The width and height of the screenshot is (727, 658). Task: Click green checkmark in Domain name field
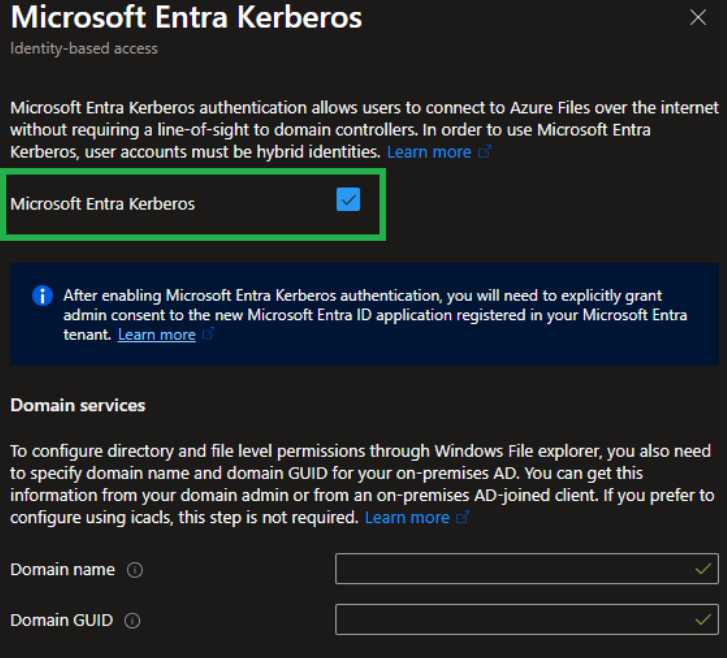[x=703, y=569]
